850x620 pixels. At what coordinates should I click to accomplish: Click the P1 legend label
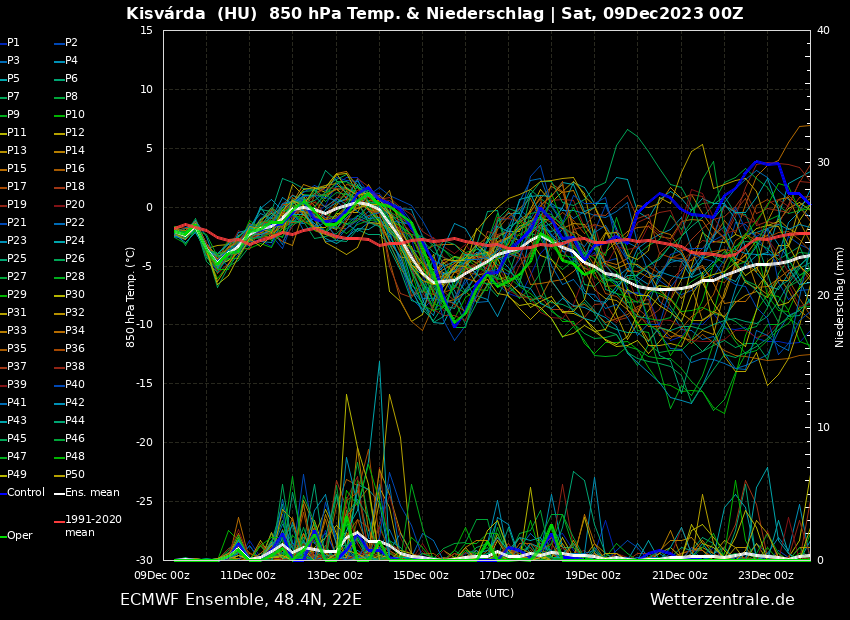point(14,43)
